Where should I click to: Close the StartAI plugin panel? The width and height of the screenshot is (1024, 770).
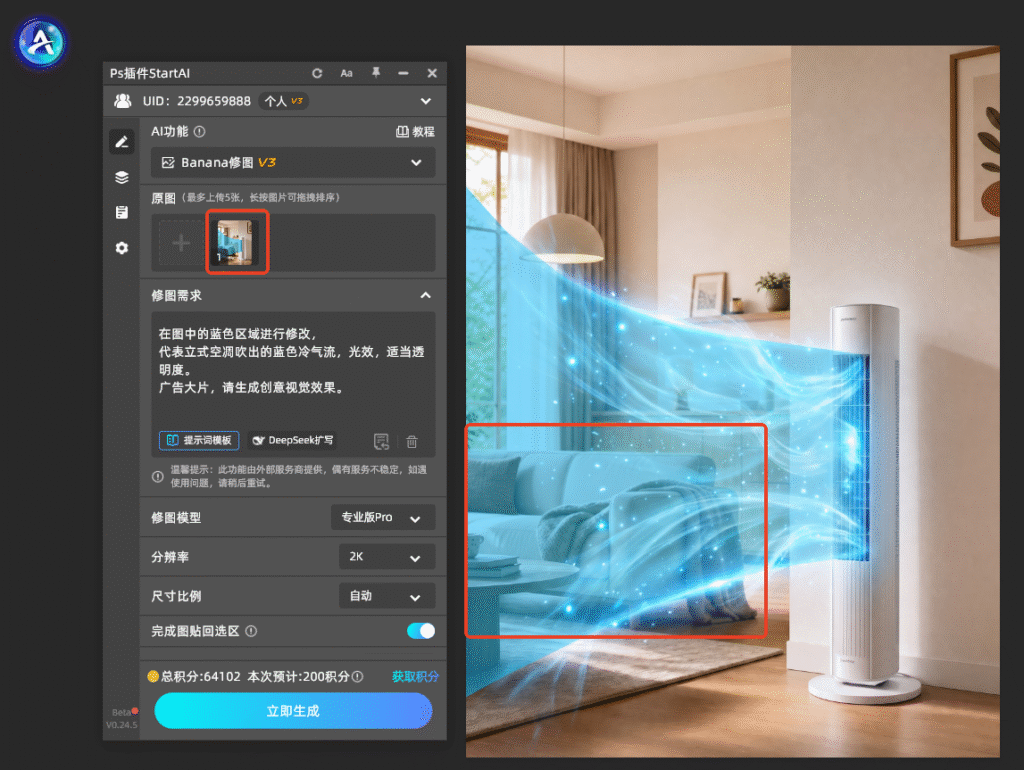coord(432,73)
